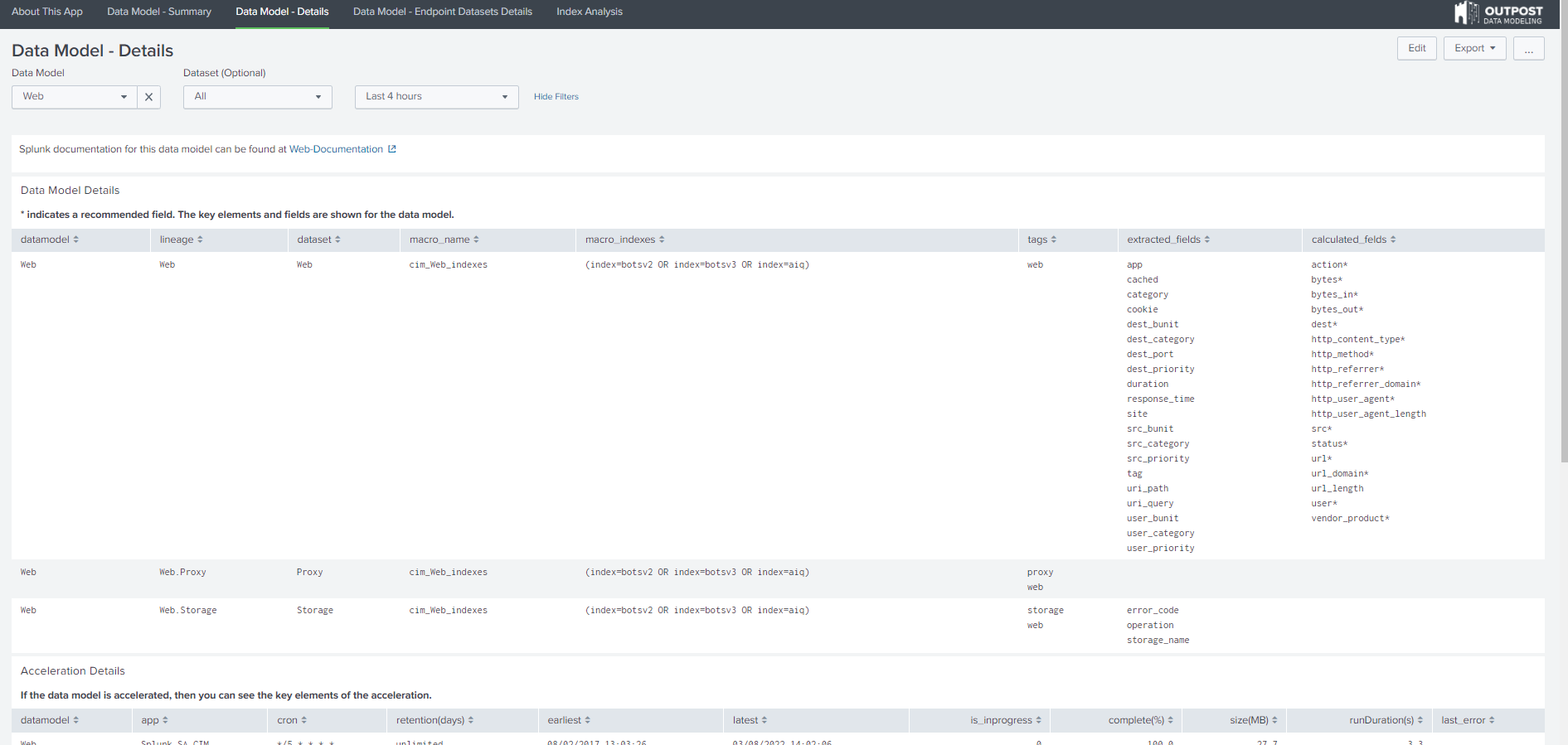
Task: Click the http_content_type* calculated field
Action: tap(1358, 340)
